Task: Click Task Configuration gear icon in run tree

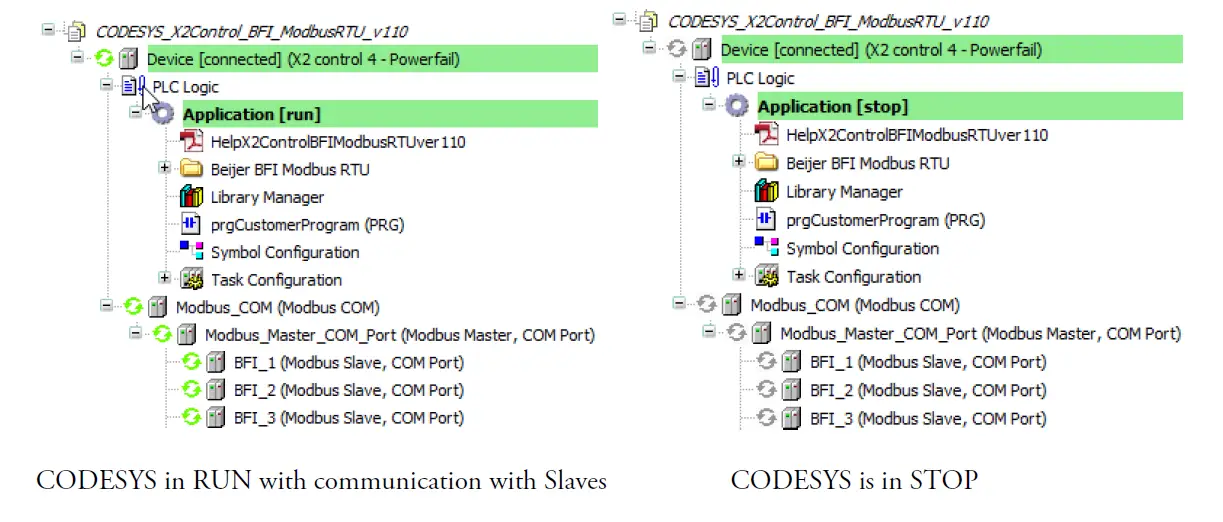Action: pos(193,280)
